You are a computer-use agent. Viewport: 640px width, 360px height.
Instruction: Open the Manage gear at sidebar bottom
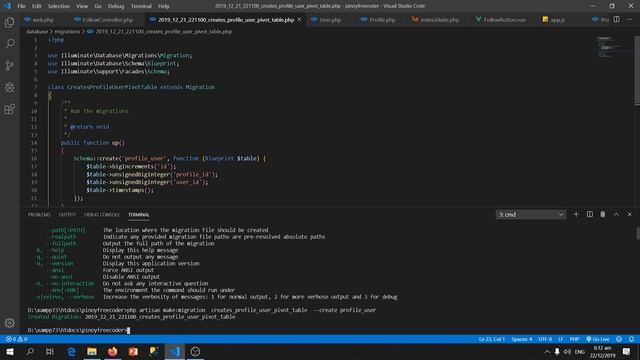[x=9, y=323]
